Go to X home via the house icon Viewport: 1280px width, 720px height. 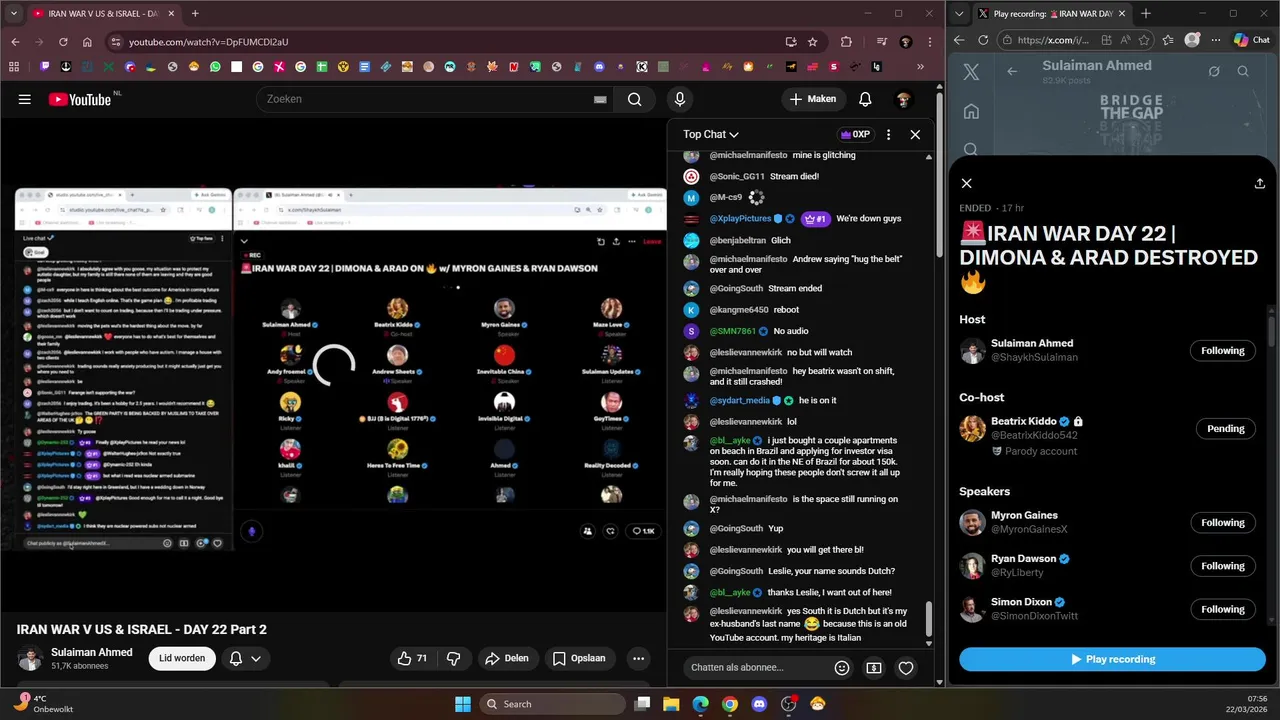[x=971, y=112]
